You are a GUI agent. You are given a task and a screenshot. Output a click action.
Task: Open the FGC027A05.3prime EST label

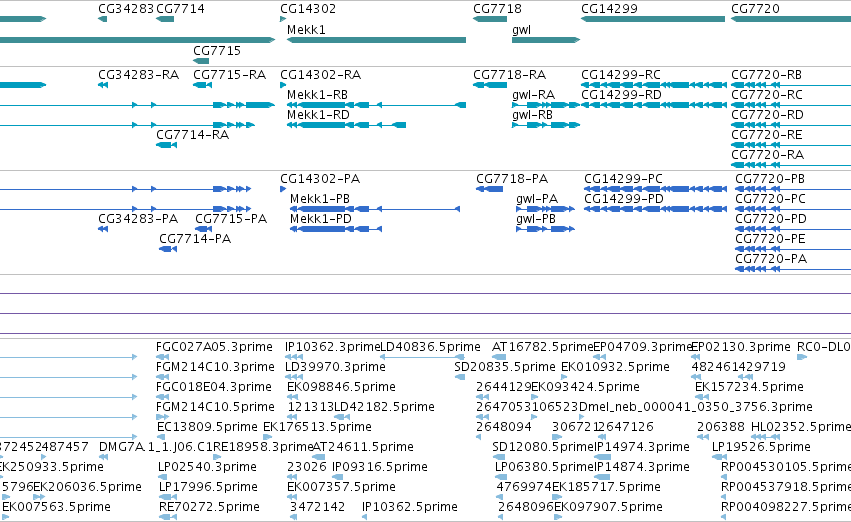coord(214,347)
